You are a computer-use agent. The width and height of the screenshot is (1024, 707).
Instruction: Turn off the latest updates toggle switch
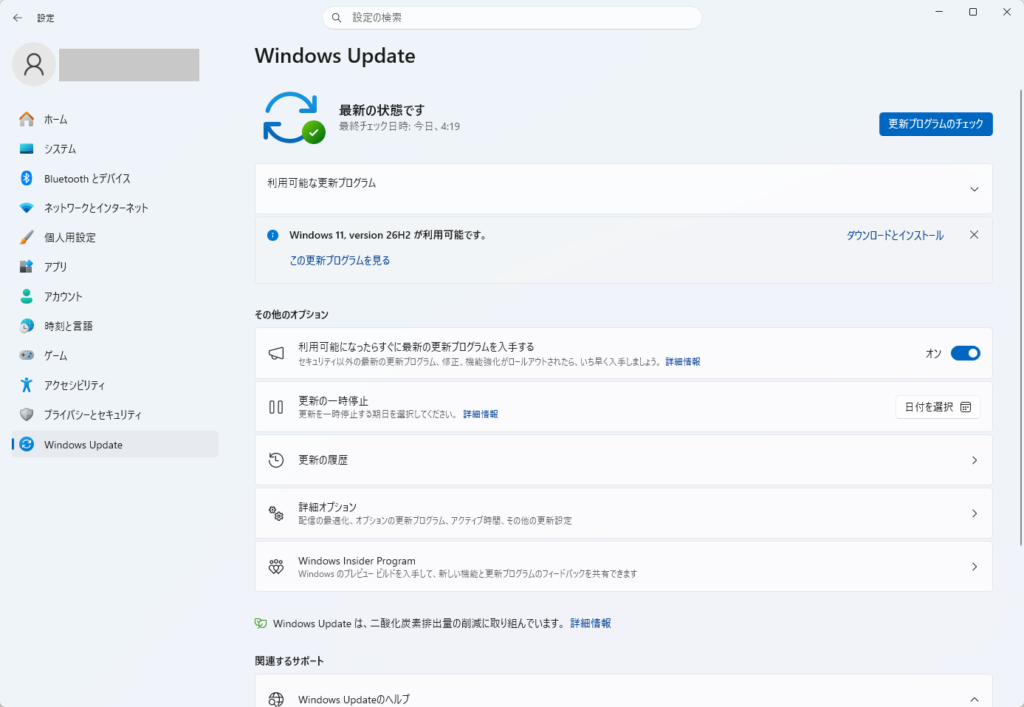965,353
